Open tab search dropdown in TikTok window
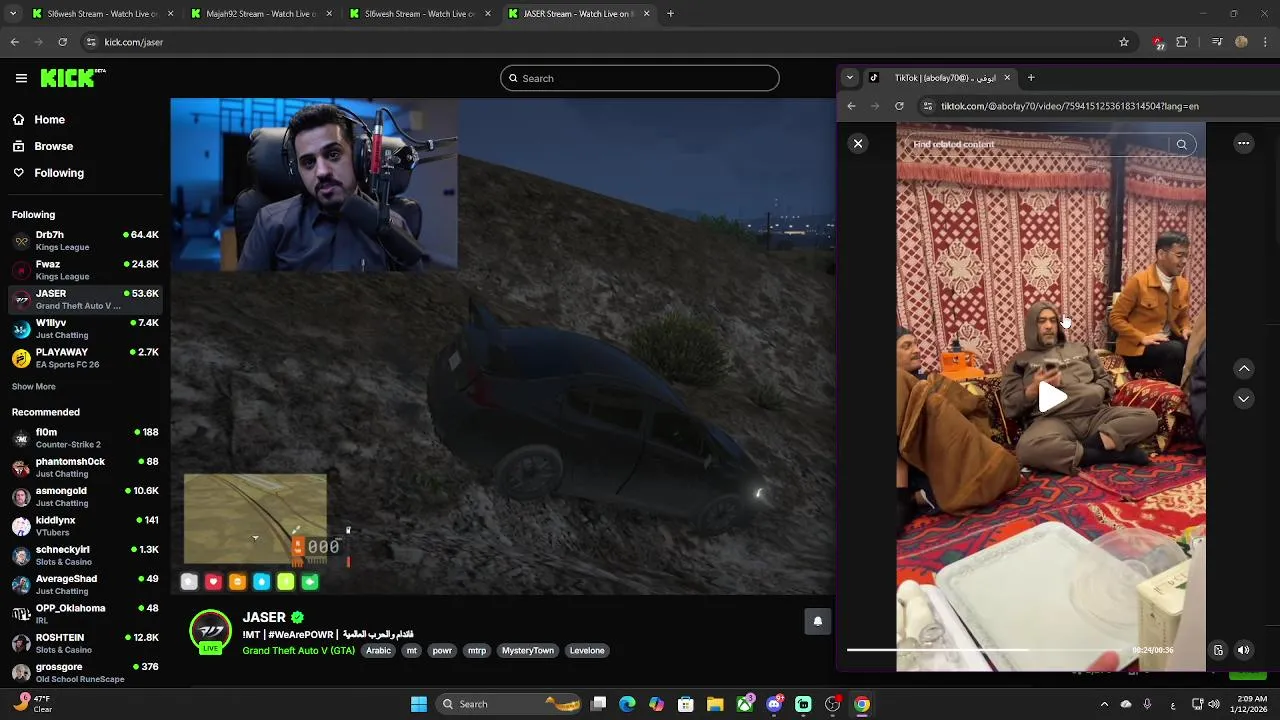The height and width of the screenshot is (720, 1280). pos(850,78)
